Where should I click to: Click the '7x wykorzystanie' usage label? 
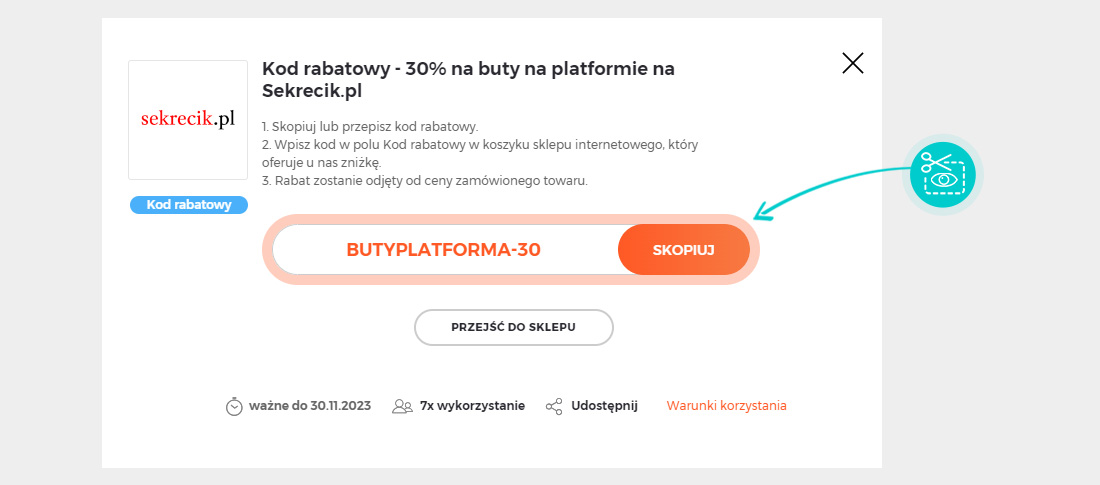[472, 406]
